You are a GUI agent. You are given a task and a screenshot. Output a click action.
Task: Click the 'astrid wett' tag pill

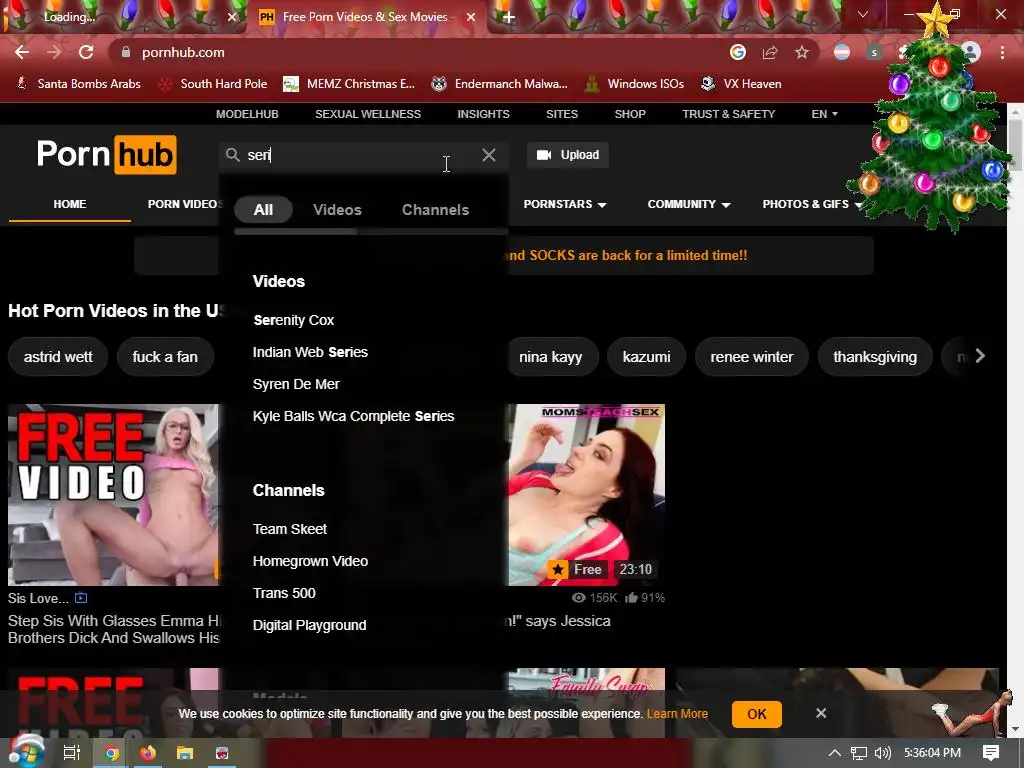tap(58, 357)
